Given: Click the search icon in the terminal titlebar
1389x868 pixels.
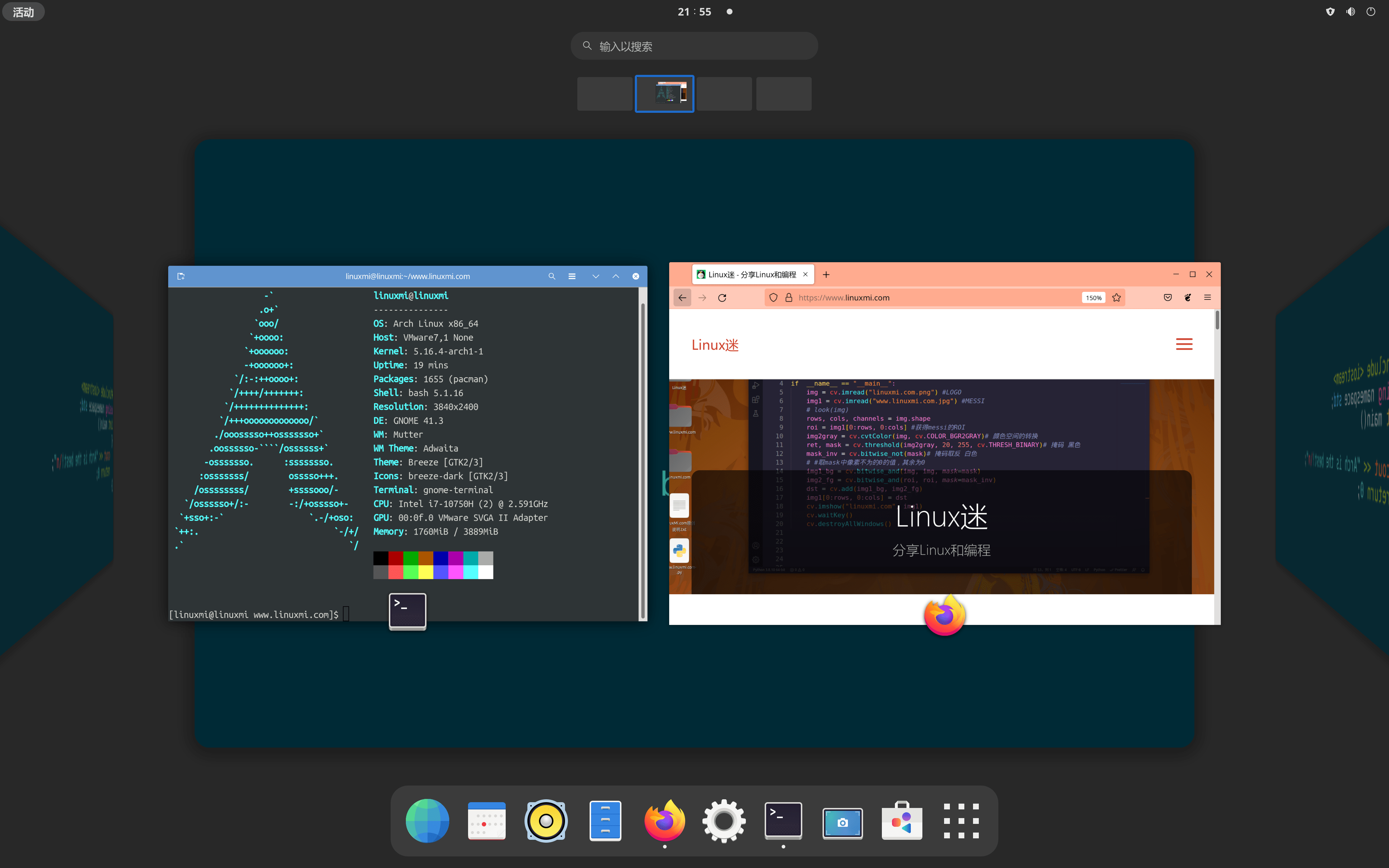Looking at the screenshot, I should tap(551, 276).
